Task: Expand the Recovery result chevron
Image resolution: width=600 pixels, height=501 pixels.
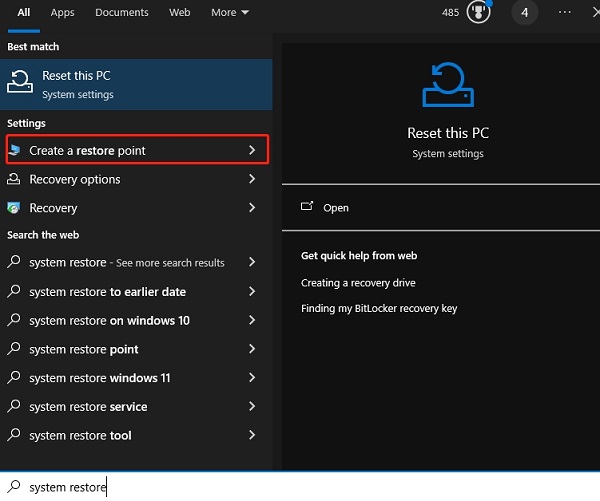Action: tap(252, 208)
